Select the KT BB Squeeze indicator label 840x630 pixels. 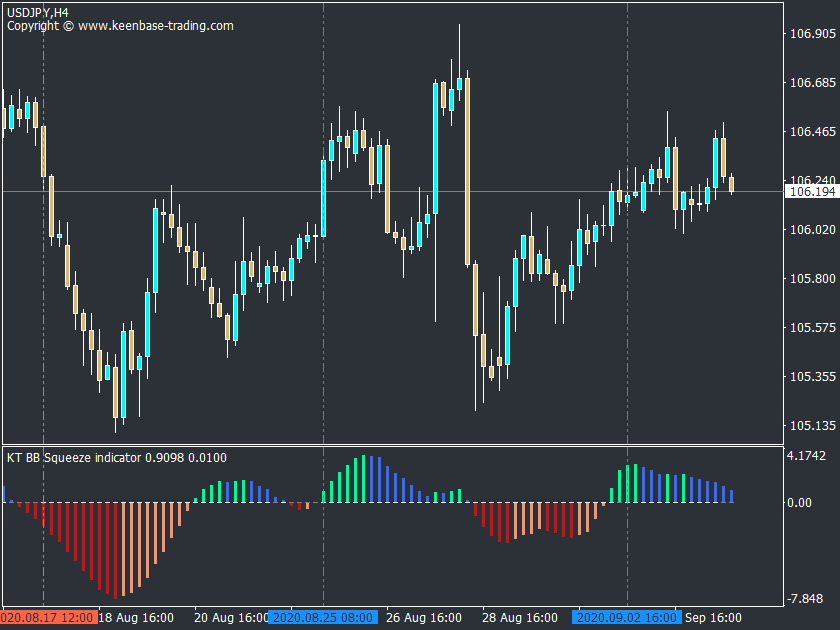tap(117, 458)
